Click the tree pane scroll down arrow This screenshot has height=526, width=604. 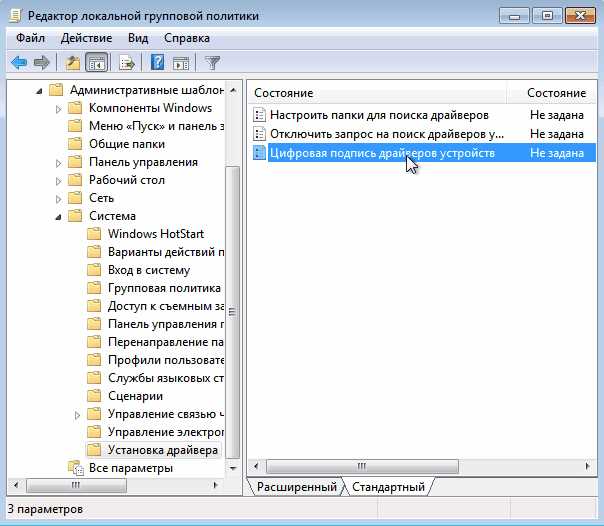tap(233, 468)
